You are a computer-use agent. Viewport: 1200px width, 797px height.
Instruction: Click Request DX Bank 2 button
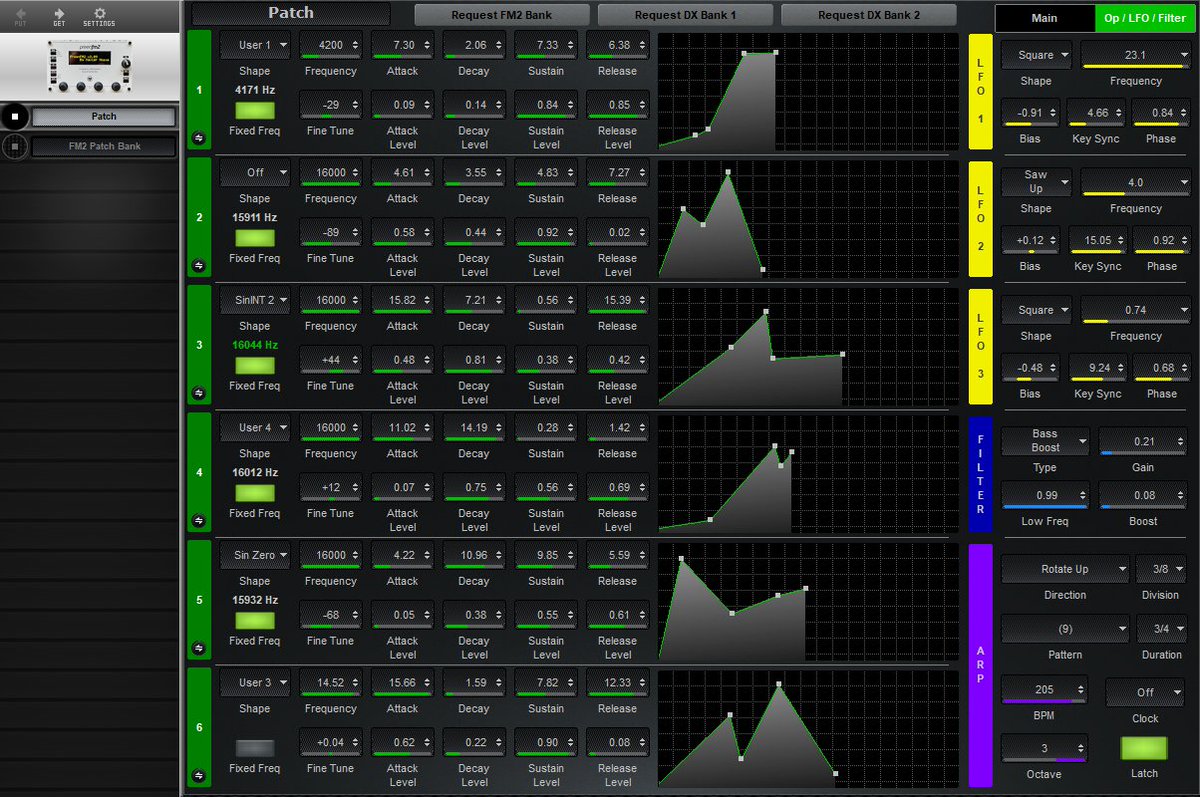click(868, 15)
